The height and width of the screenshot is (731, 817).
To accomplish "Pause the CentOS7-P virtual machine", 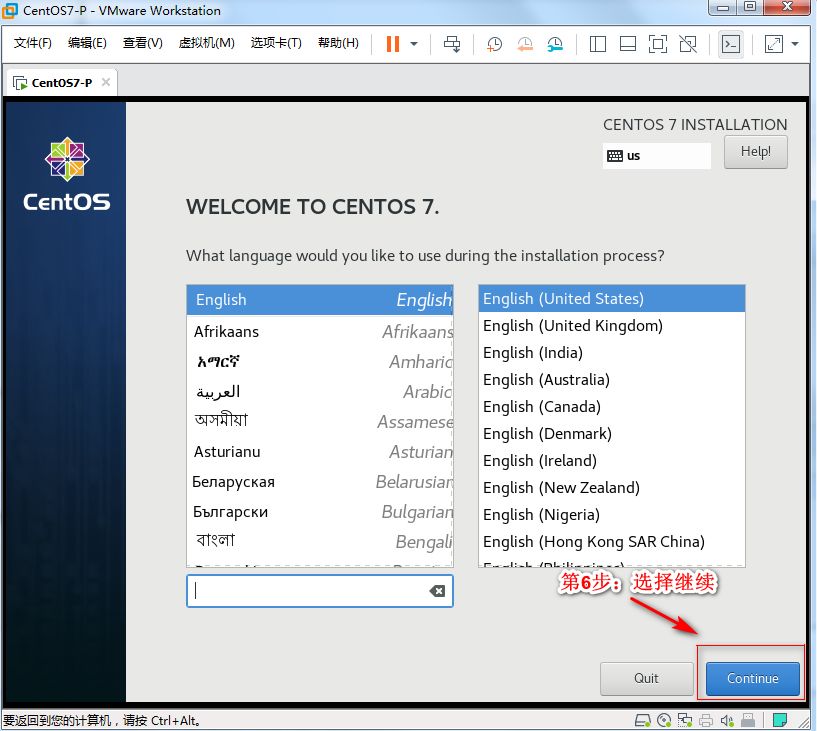I will [391, 44].
